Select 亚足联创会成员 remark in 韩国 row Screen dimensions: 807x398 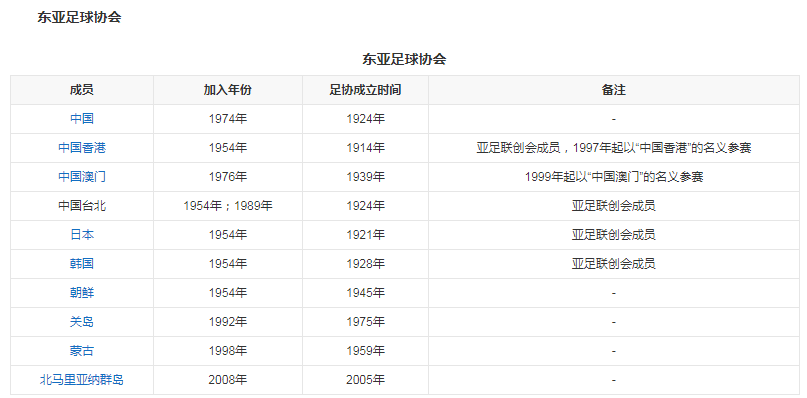[613, 264]
